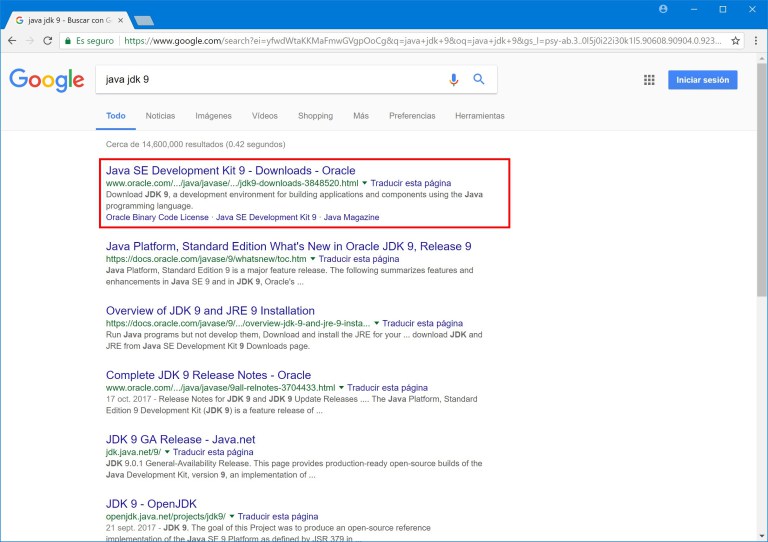
Task: Click the Google logo
Action: pos(45,80)
